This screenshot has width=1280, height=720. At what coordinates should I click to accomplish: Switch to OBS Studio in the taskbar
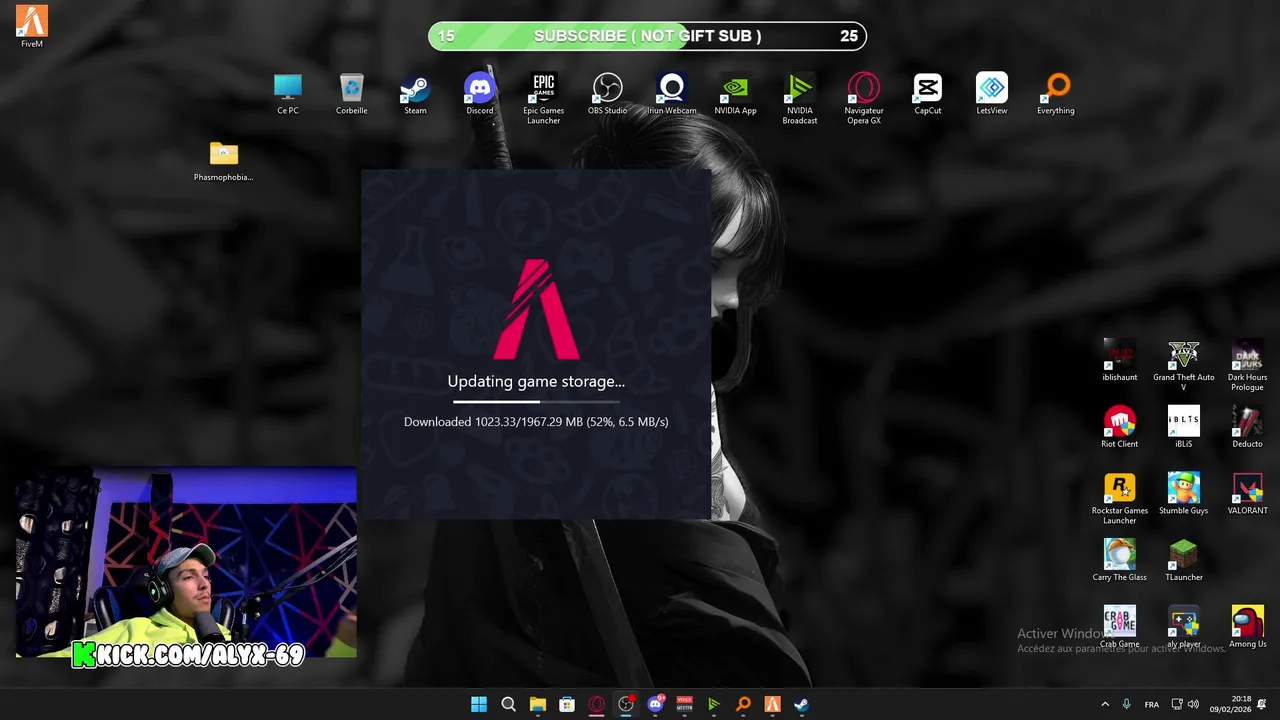click(x=626, y=704)
